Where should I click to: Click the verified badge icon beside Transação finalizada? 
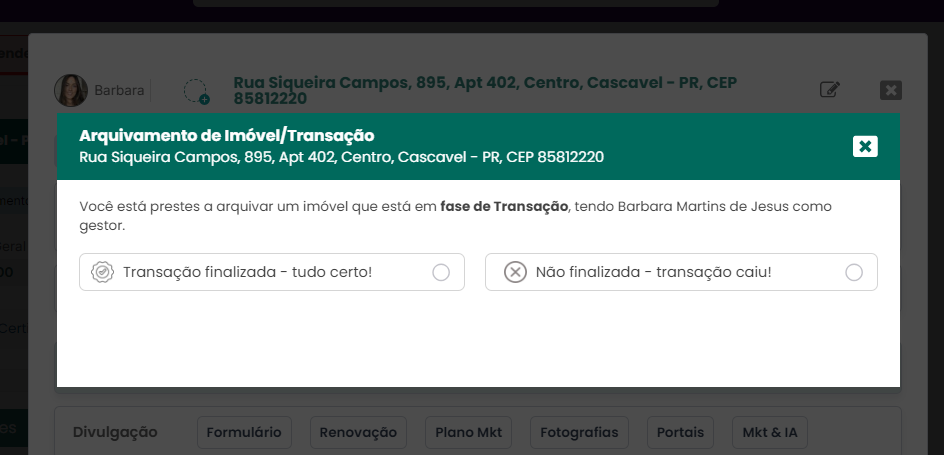(102, 272)
